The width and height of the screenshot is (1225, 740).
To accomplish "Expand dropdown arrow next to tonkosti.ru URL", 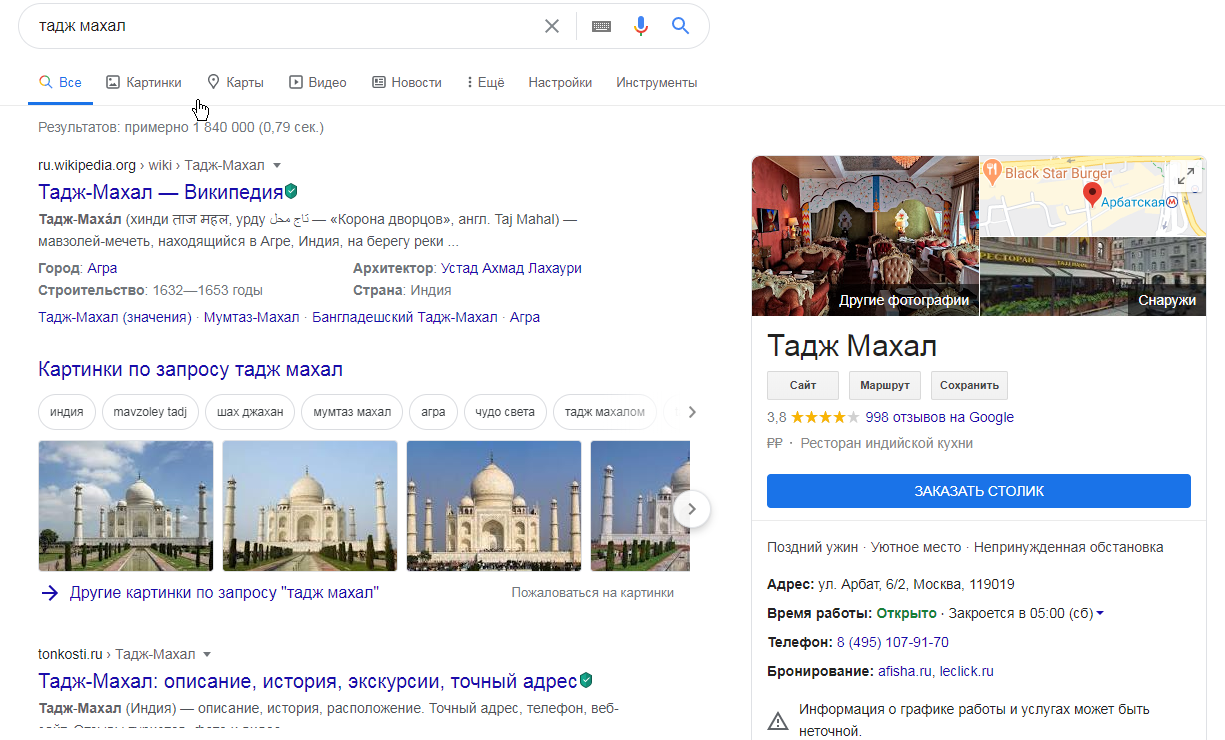I will point(207,654).
